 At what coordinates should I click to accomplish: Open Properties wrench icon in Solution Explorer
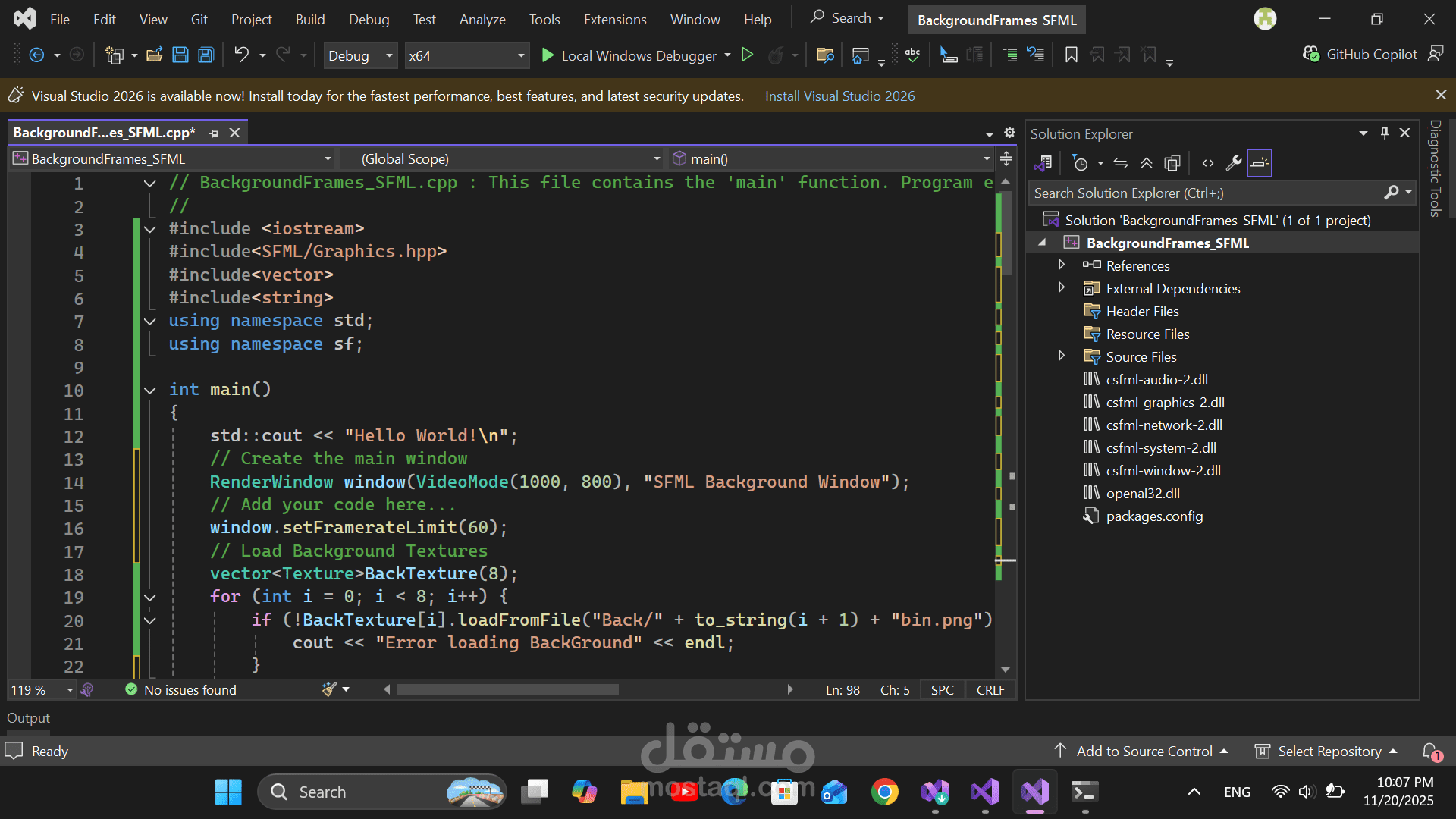(x=1233, y=163)
